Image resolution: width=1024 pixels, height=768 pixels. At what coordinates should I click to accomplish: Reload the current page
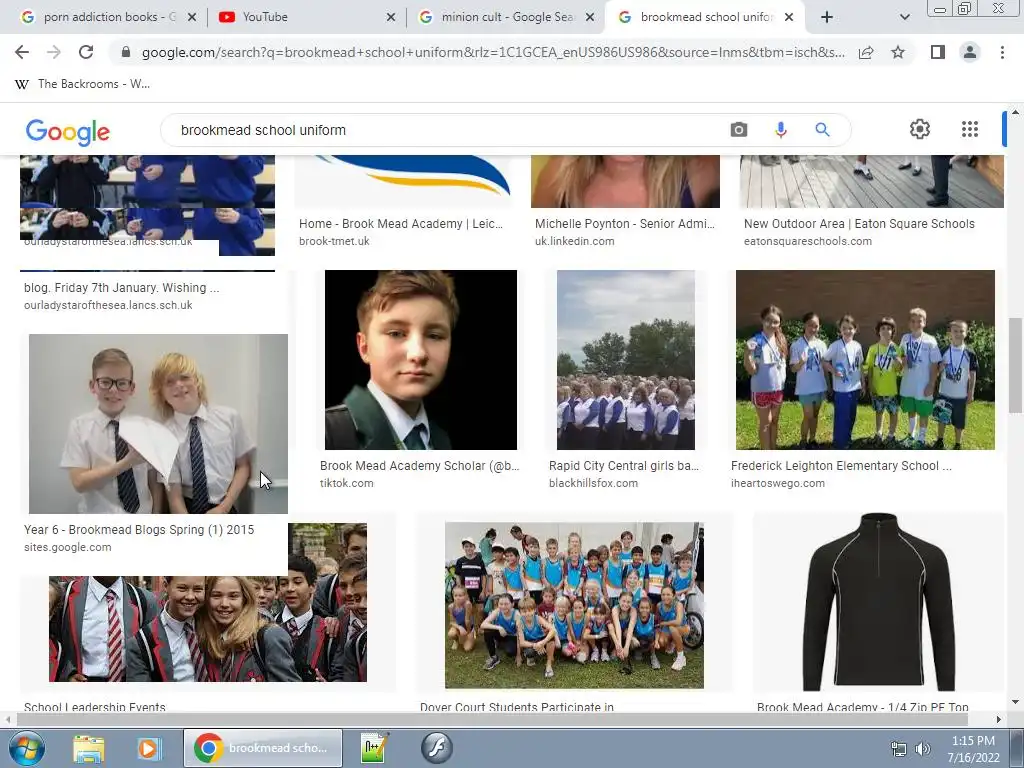(86, 52)
